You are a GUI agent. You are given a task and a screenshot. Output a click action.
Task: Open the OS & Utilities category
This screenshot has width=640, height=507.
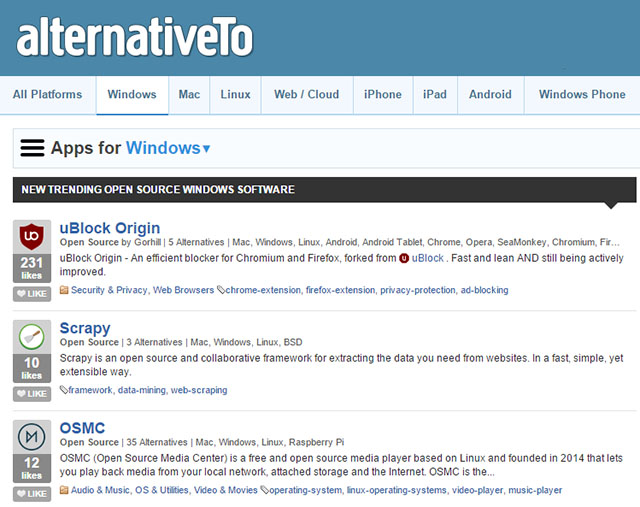[x=162, y=490]
